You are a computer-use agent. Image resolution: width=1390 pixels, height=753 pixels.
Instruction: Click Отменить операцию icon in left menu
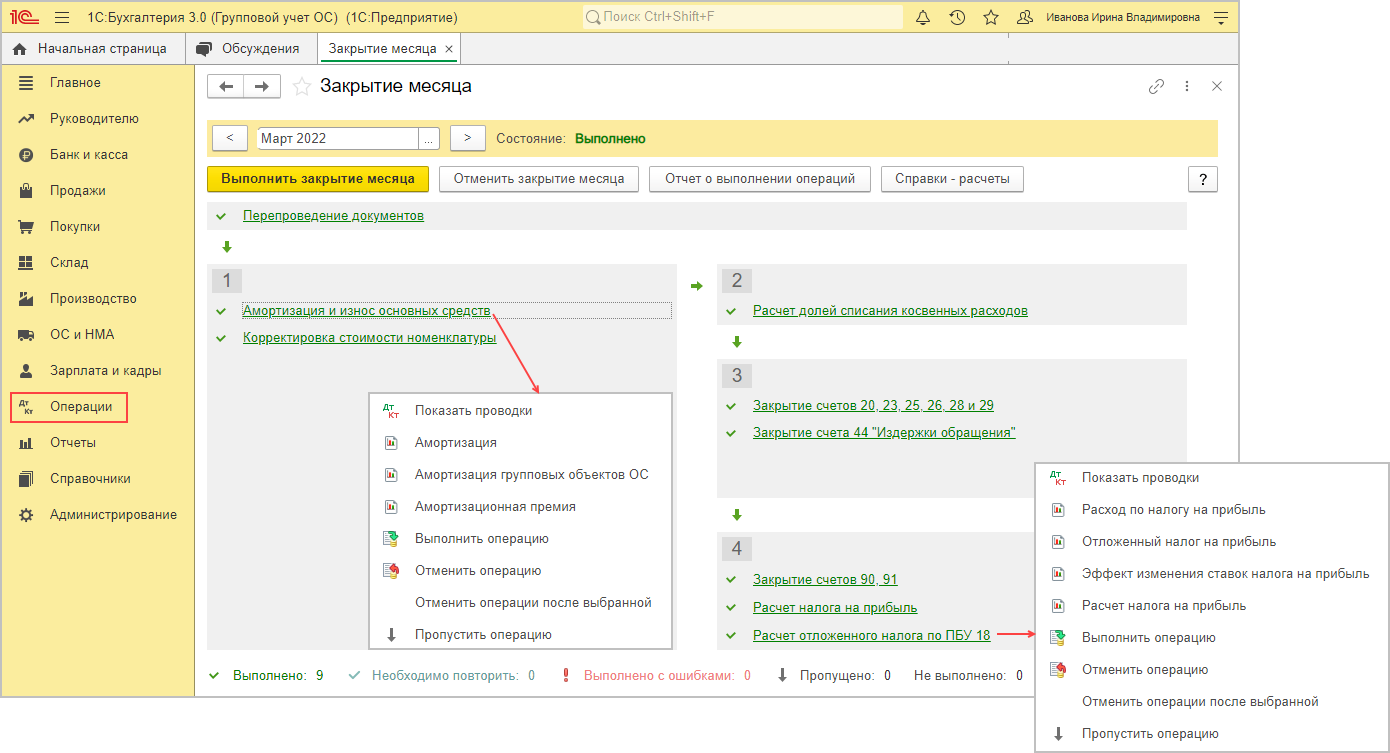[x=391, y=571]
